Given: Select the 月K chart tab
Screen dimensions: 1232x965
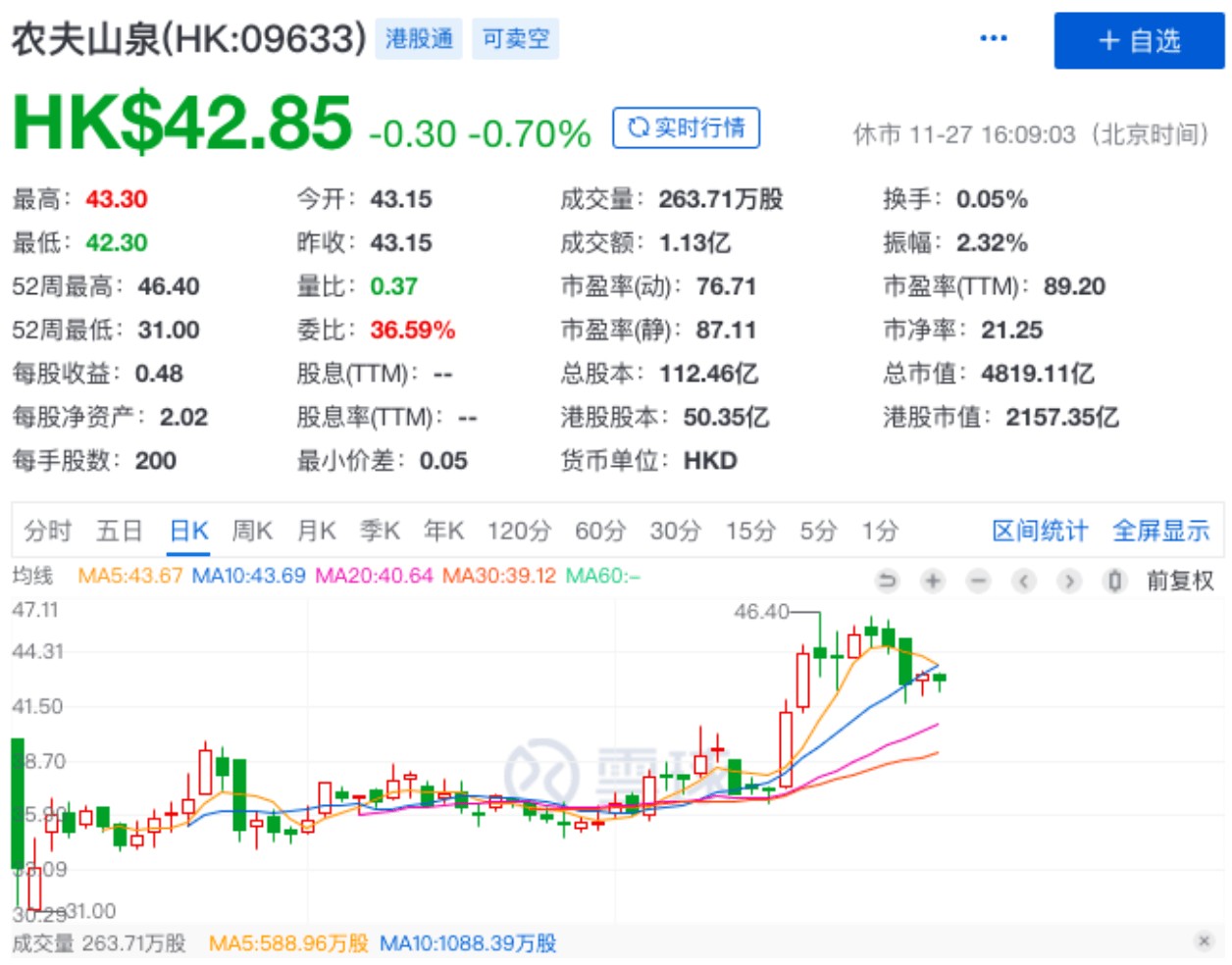Looking at the screenshot, I should pyautogui.click(x=317, y=532).
